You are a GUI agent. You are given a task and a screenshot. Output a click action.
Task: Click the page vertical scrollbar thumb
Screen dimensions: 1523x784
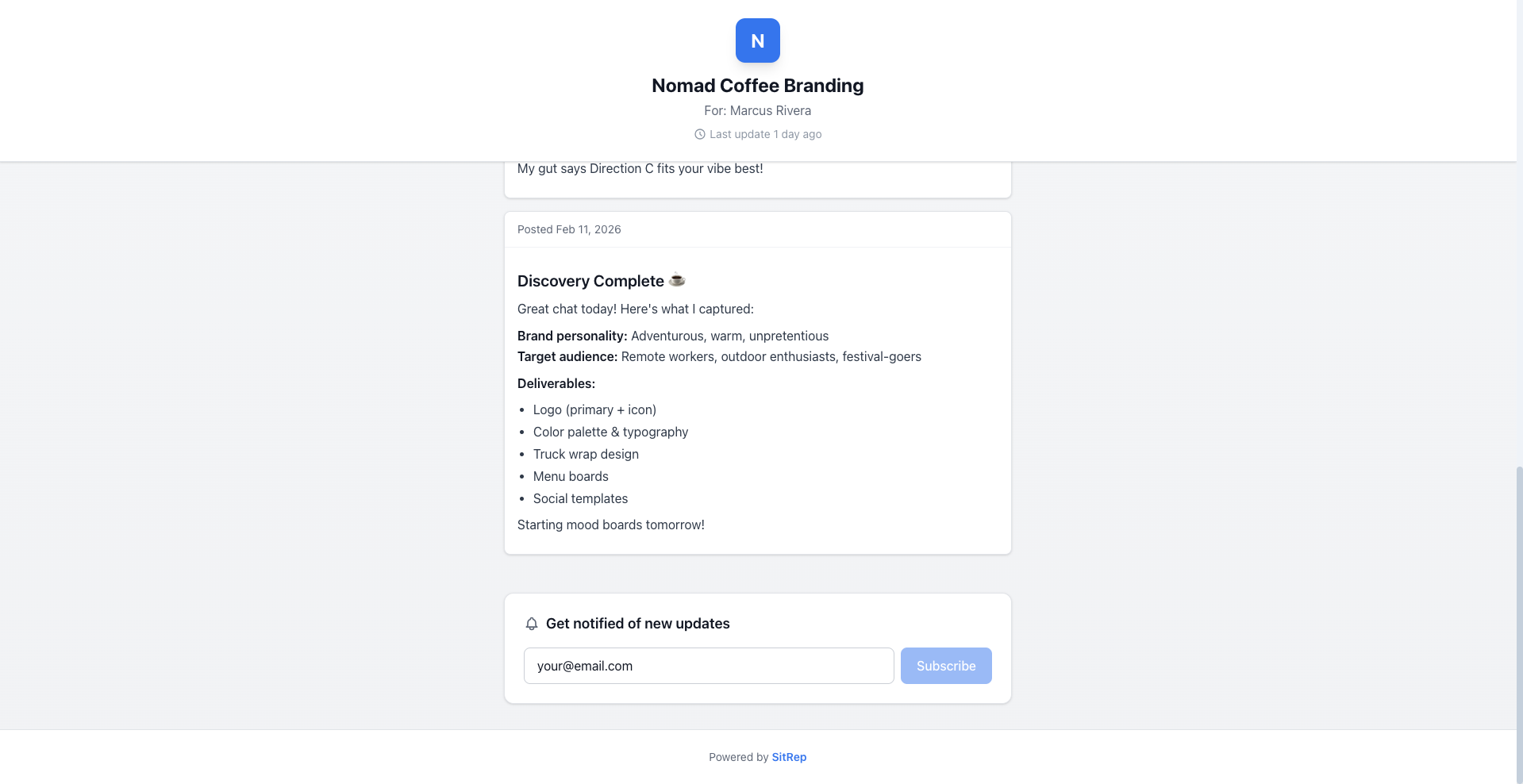[1519, 625]
